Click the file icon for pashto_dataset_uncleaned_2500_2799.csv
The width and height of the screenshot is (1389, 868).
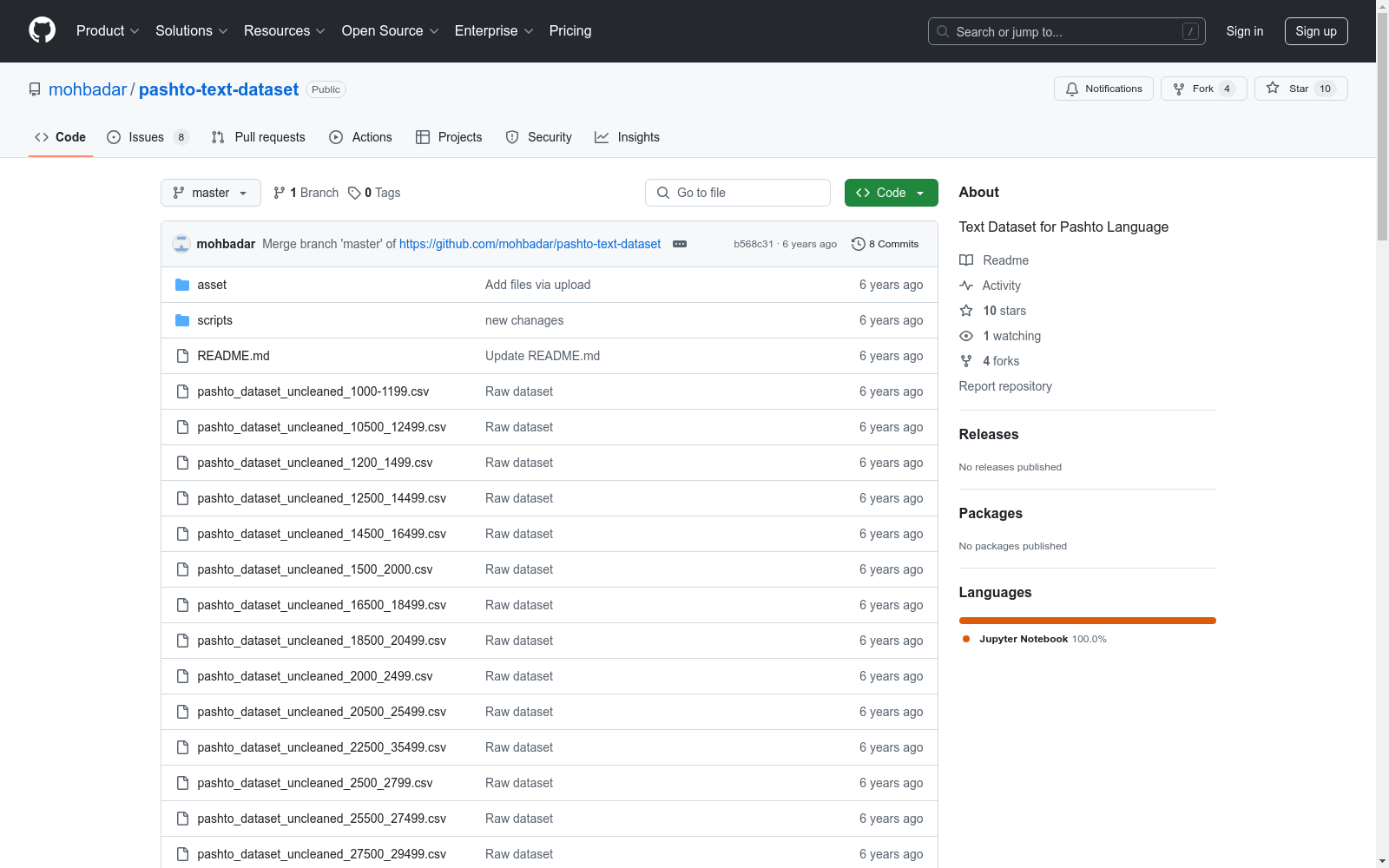182,783
